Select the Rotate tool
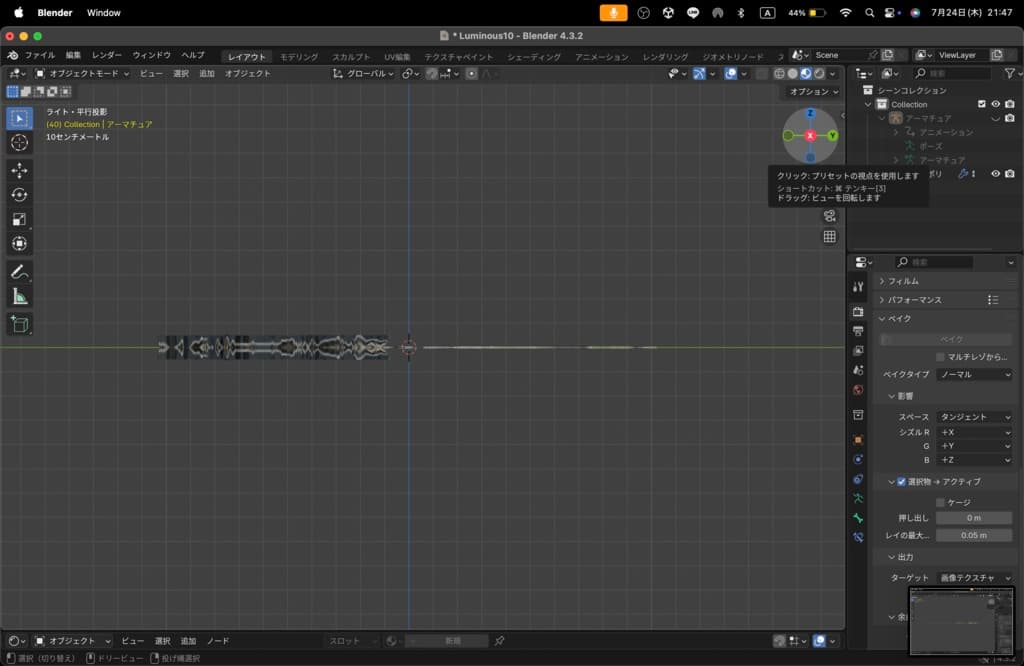 19,195
